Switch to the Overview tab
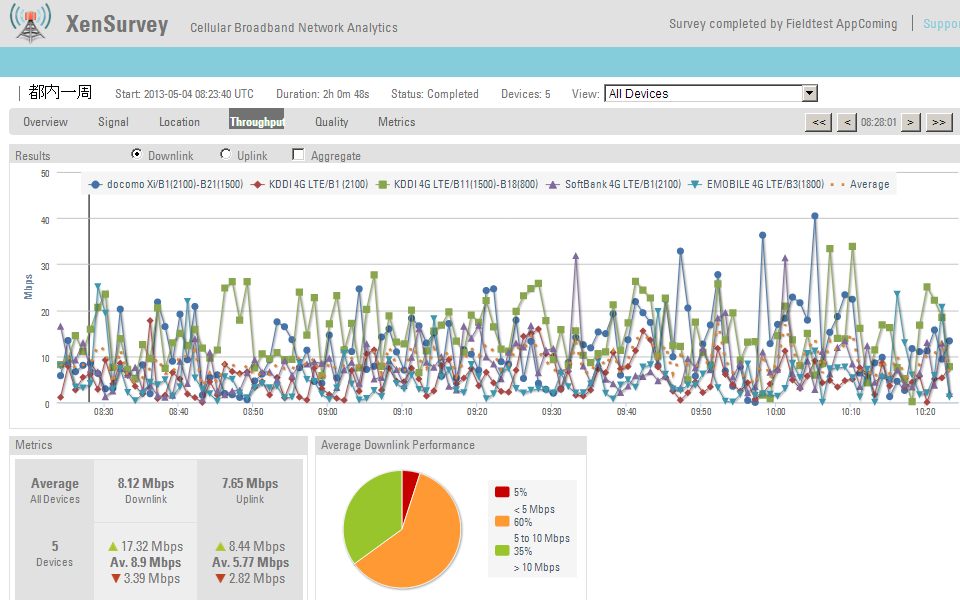This screenshot has height=600, width=960. [45, 122]
